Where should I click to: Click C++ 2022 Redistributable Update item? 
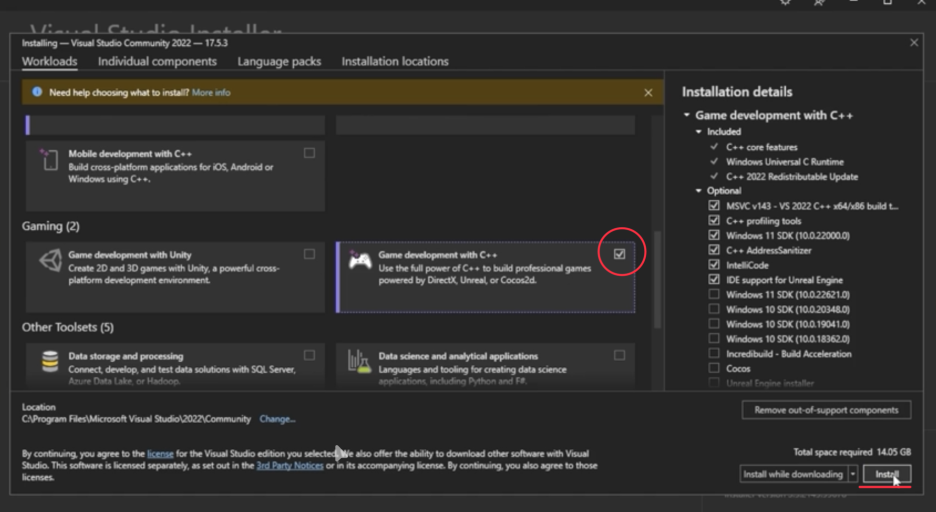[x=792, y=177]
